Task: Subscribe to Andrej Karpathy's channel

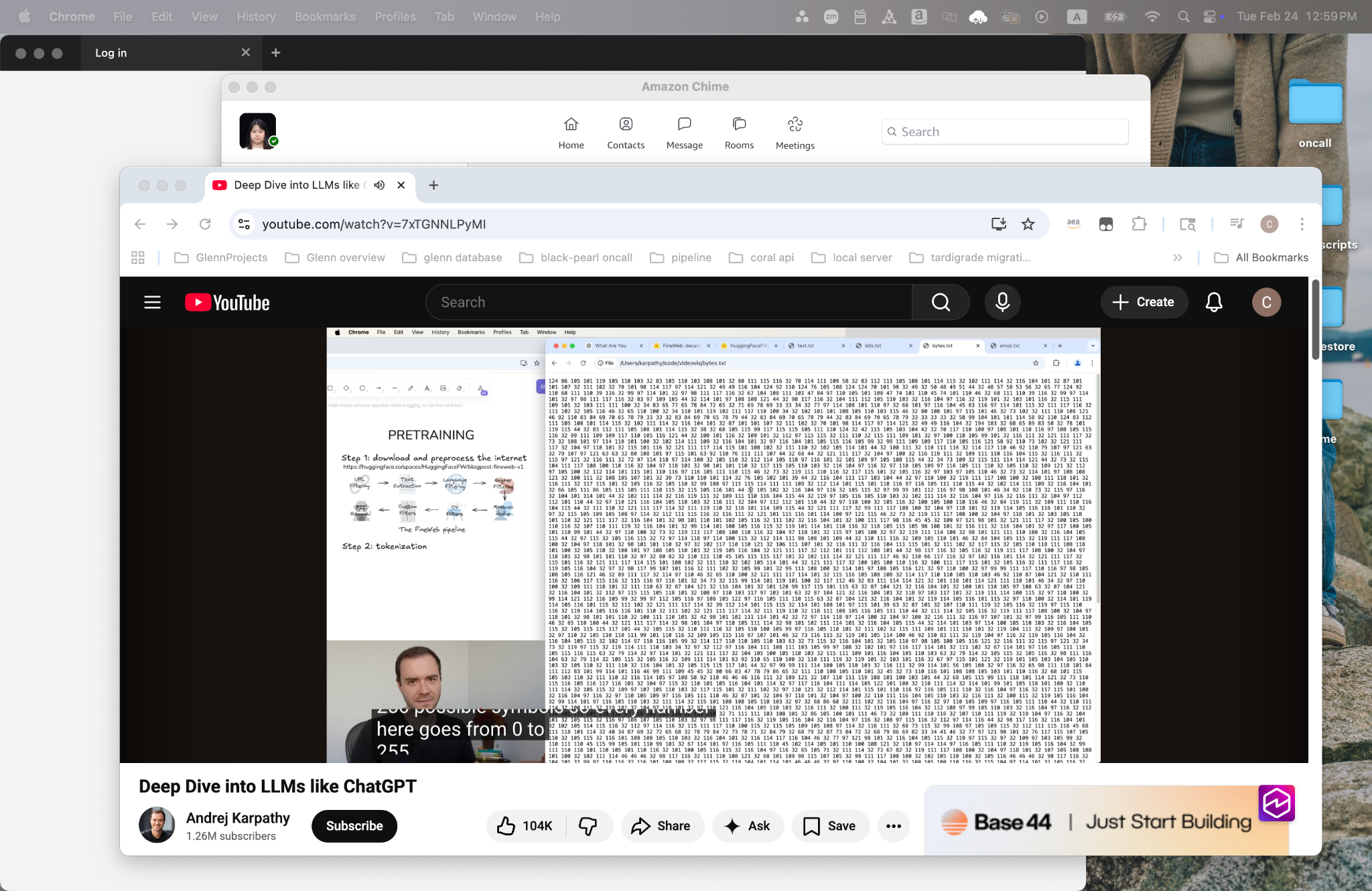Action: [354, 826]
